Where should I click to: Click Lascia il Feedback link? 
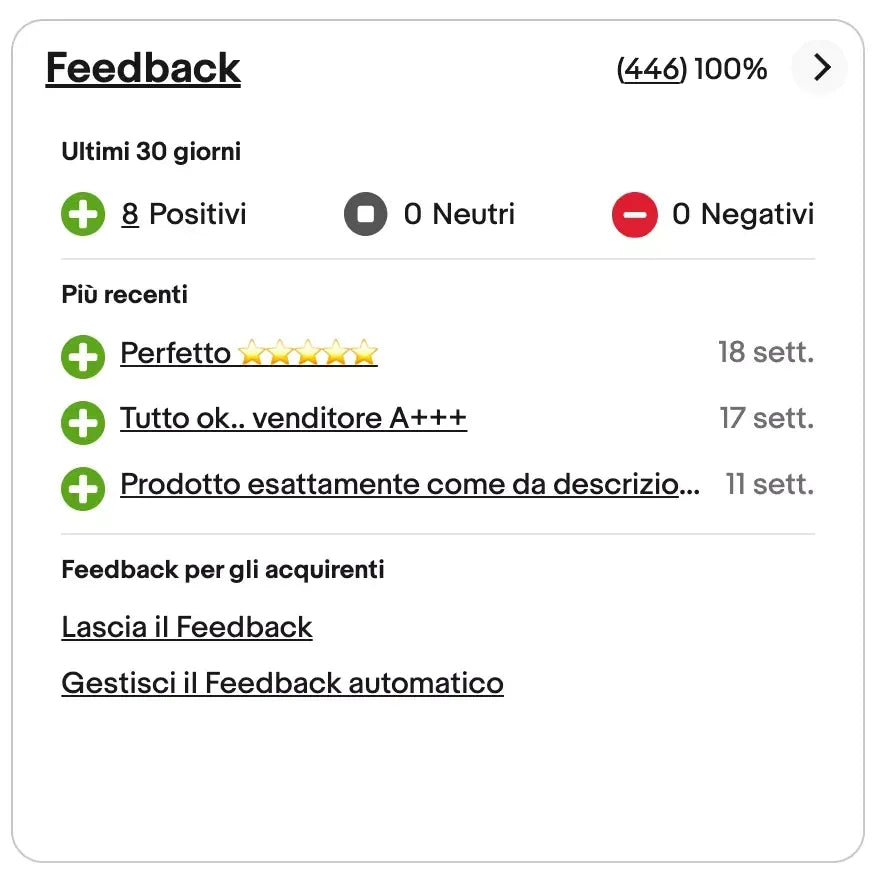click(x=187, y=627)
